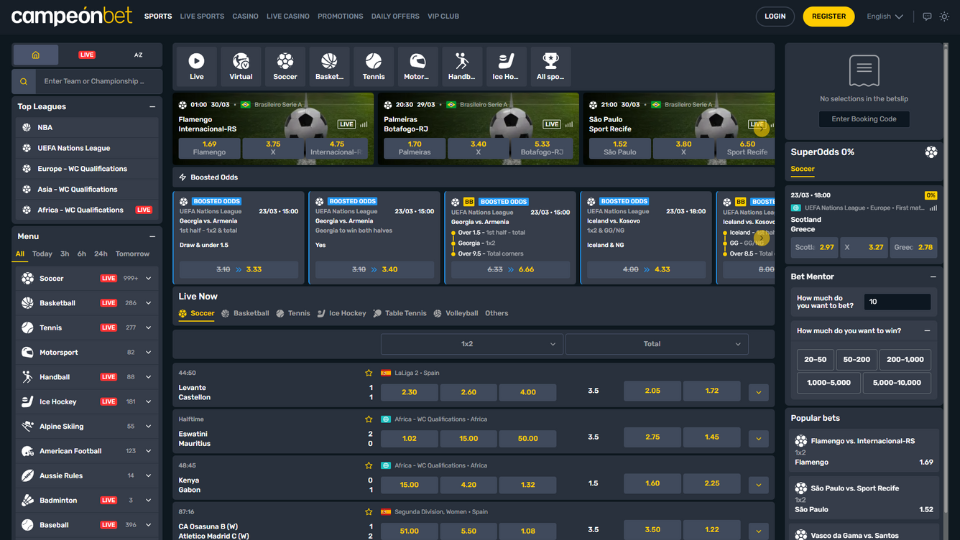This screenshot has height=540, width=960.
Task: Click the home icon tab in sidebar
Action: point(36,55)
